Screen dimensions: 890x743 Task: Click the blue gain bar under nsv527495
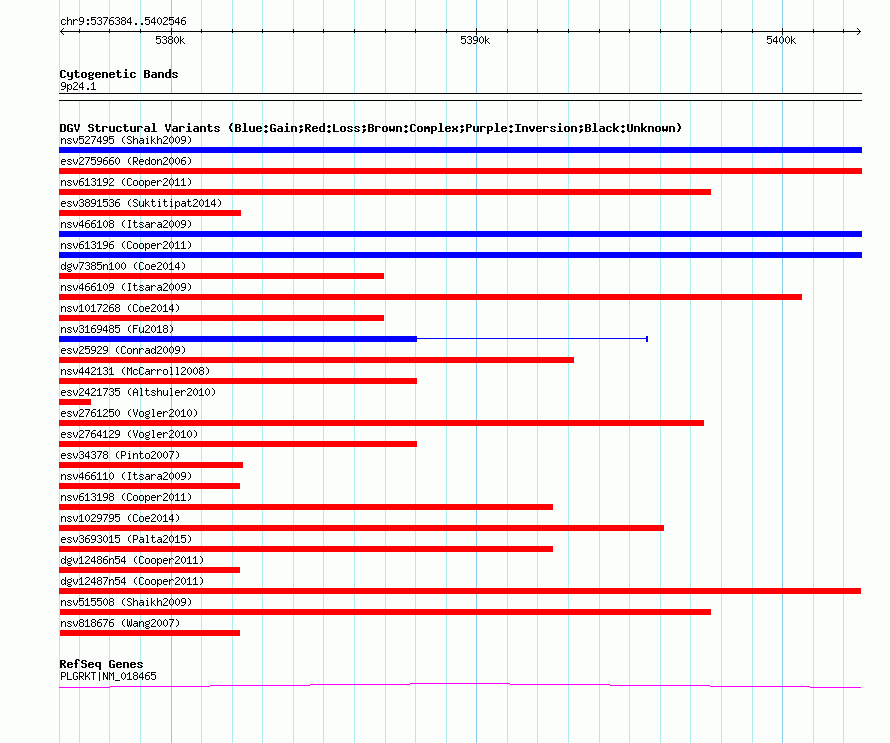[460, 150]
